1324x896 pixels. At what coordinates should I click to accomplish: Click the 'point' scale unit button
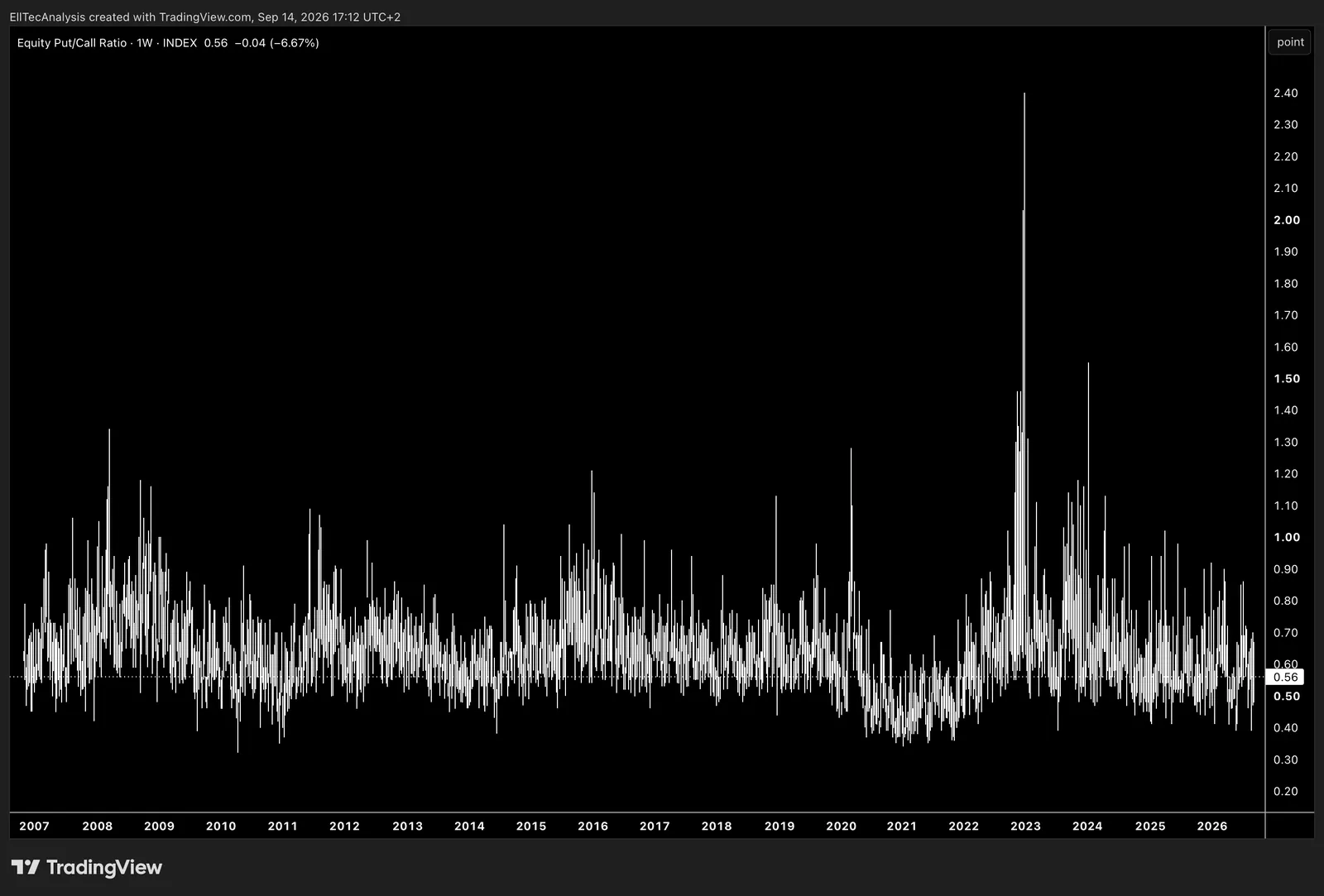(1290, 42)
